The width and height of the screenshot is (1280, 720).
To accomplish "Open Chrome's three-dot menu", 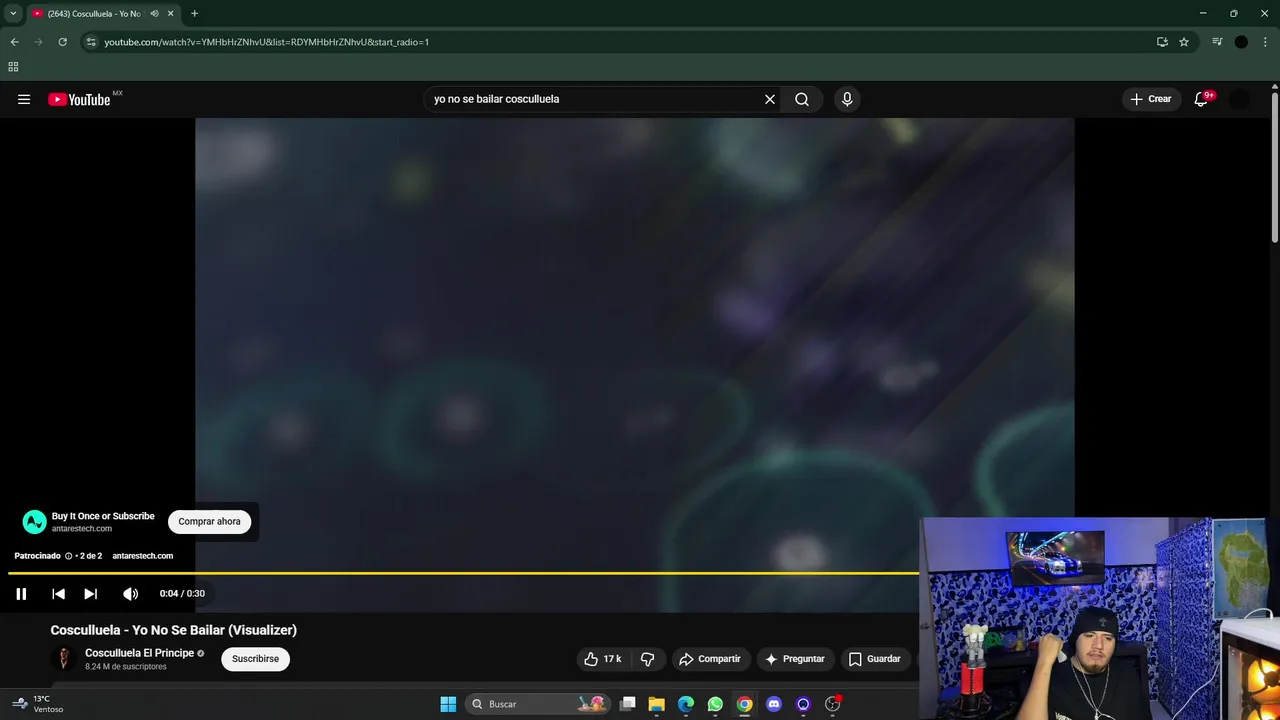I will [x=1265, y=42].
